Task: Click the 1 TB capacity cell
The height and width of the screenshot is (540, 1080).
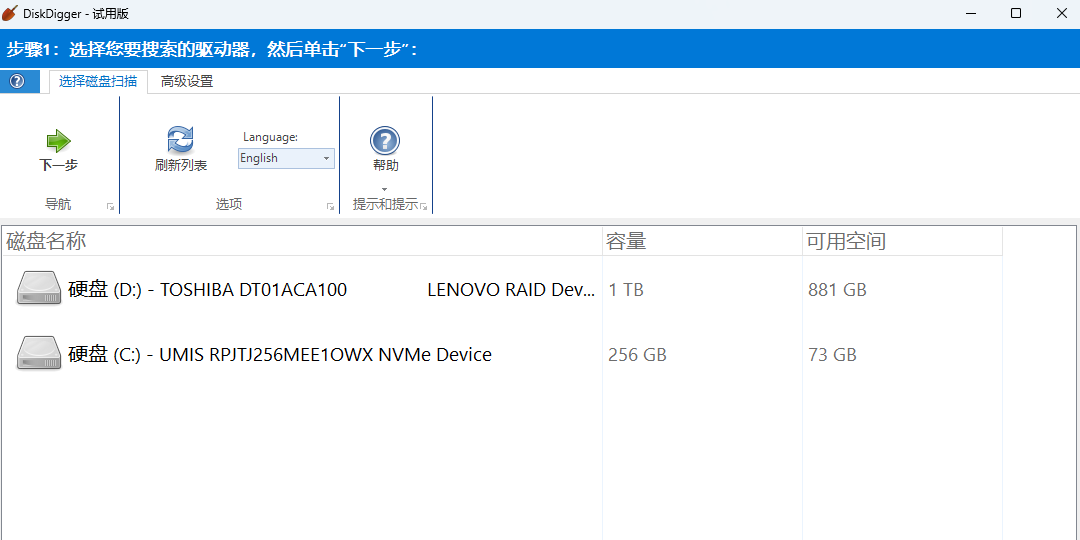Action: (626, 290)
